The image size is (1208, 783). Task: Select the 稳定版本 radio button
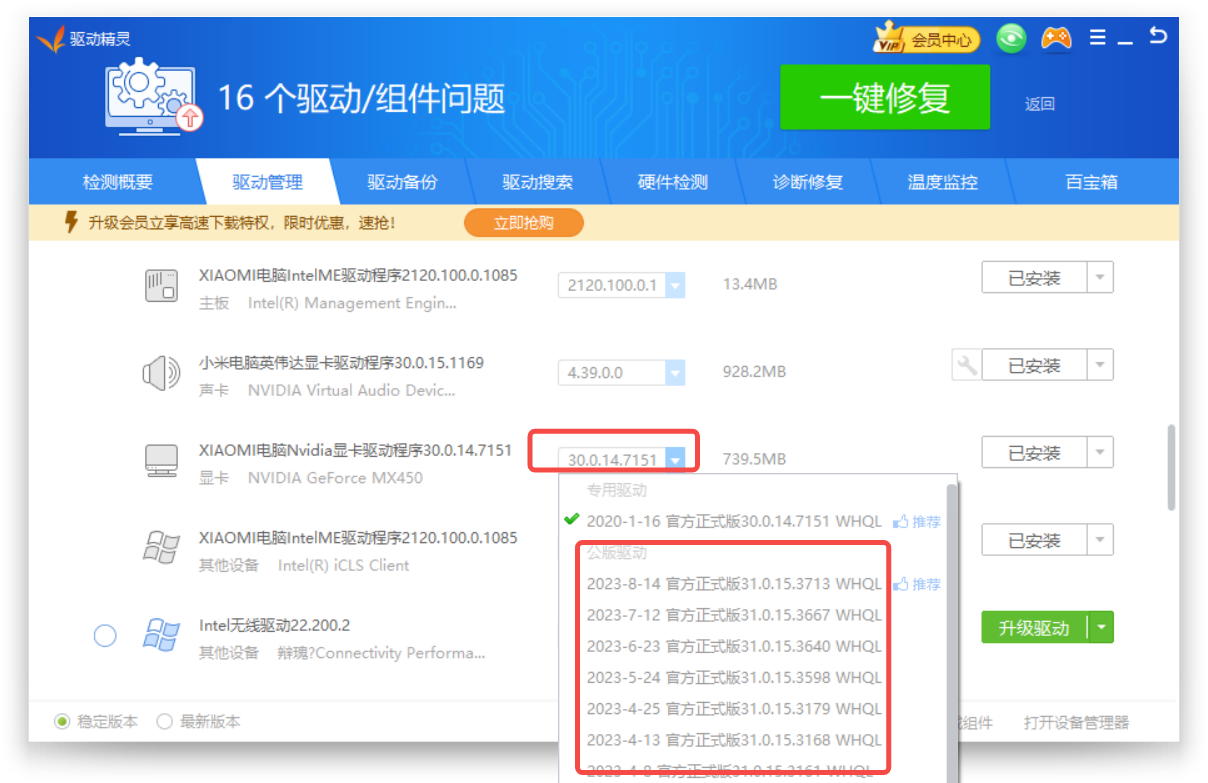coord(63,722)
